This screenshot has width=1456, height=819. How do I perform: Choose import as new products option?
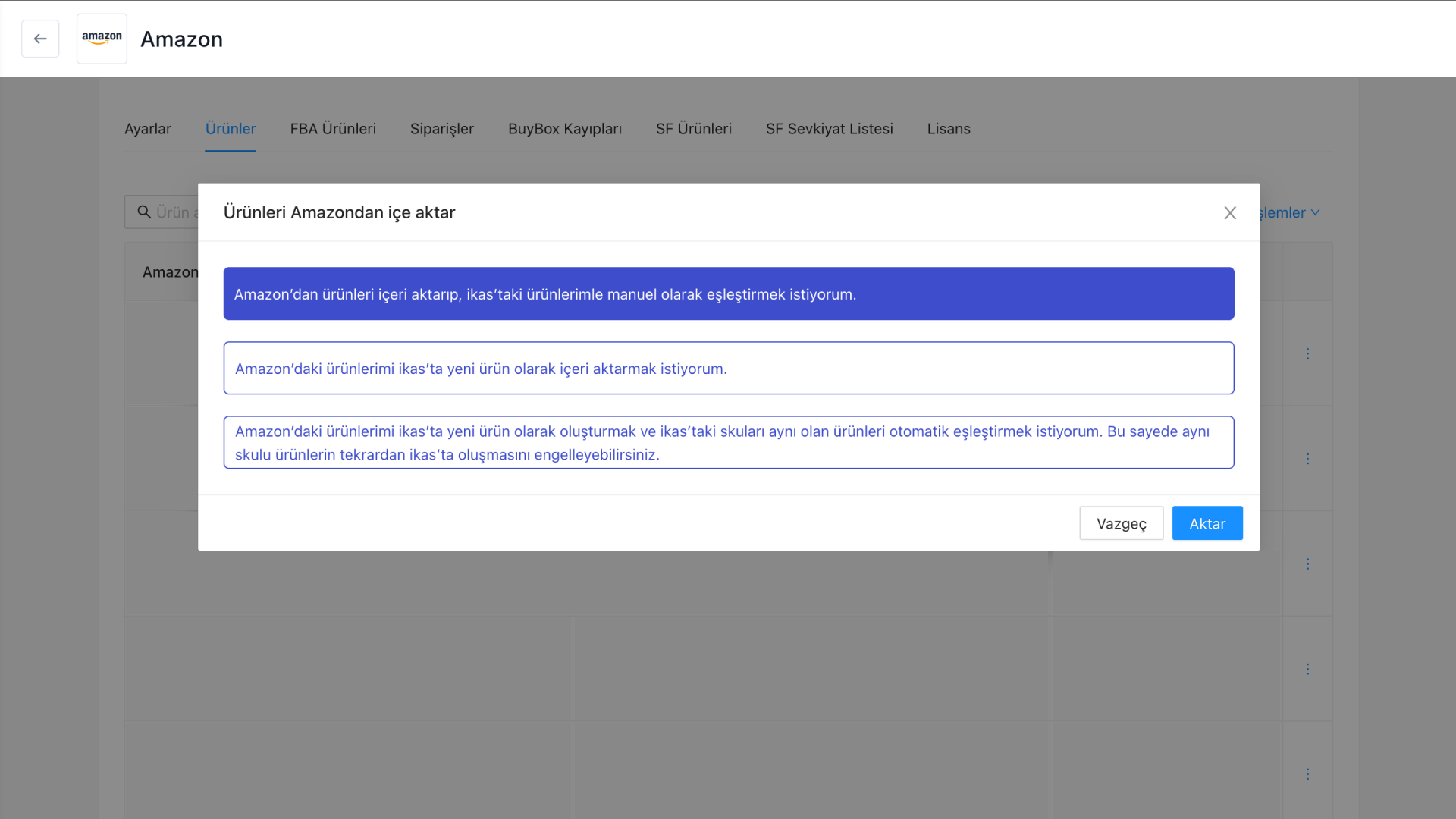coord(729,368)
